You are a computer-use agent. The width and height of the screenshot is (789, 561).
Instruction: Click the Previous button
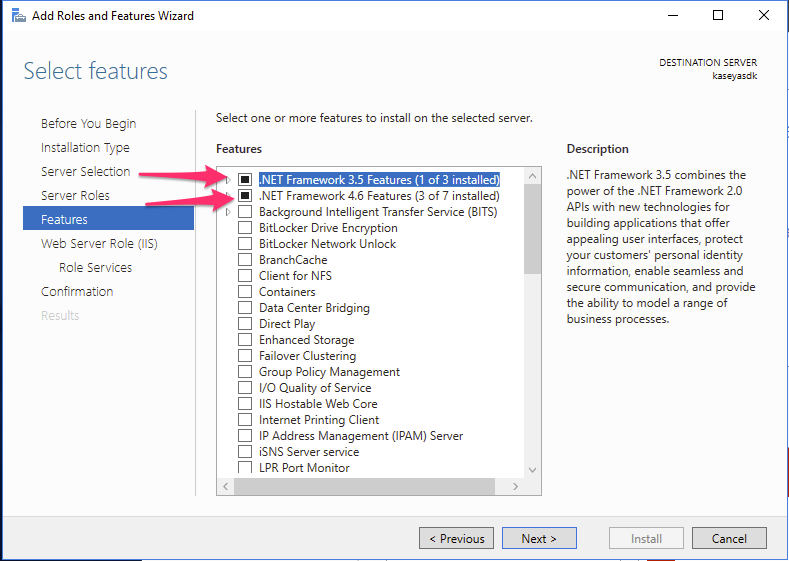click(x=456, y=538)
